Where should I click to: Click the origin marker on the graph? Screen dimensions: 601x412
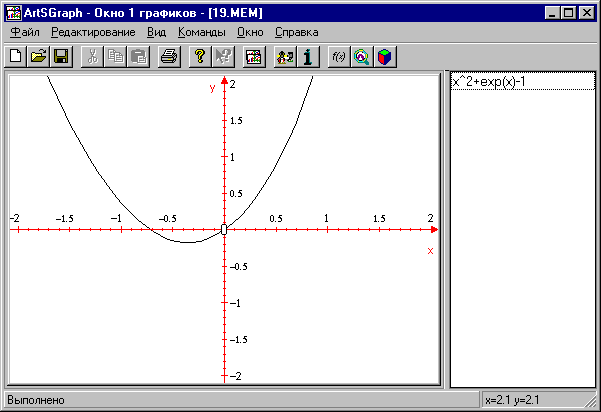pos(224,230)
